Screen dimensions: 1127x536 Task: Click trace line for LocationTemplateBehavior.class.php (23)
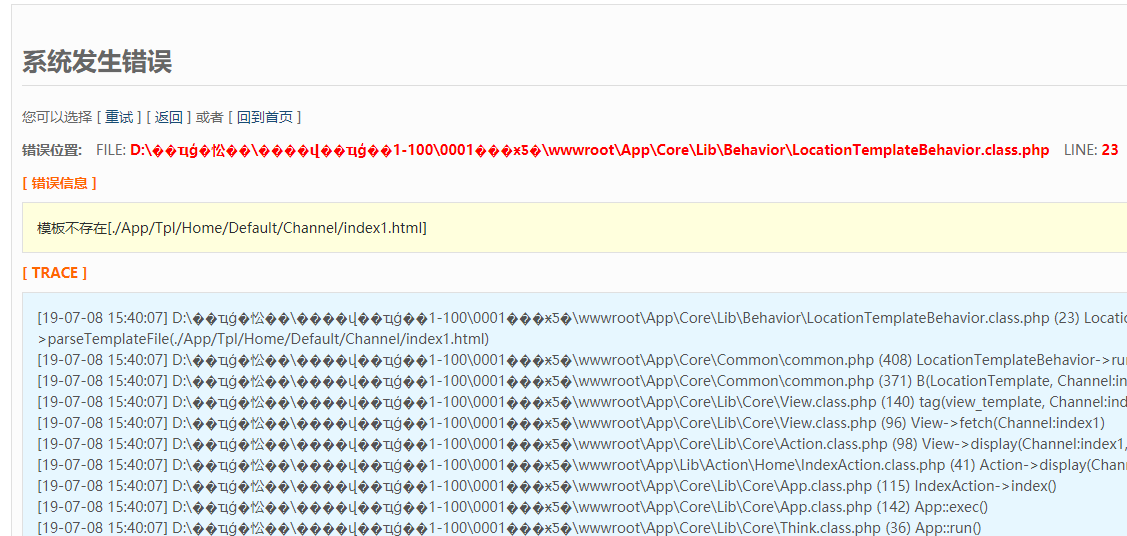pos(580,318)
